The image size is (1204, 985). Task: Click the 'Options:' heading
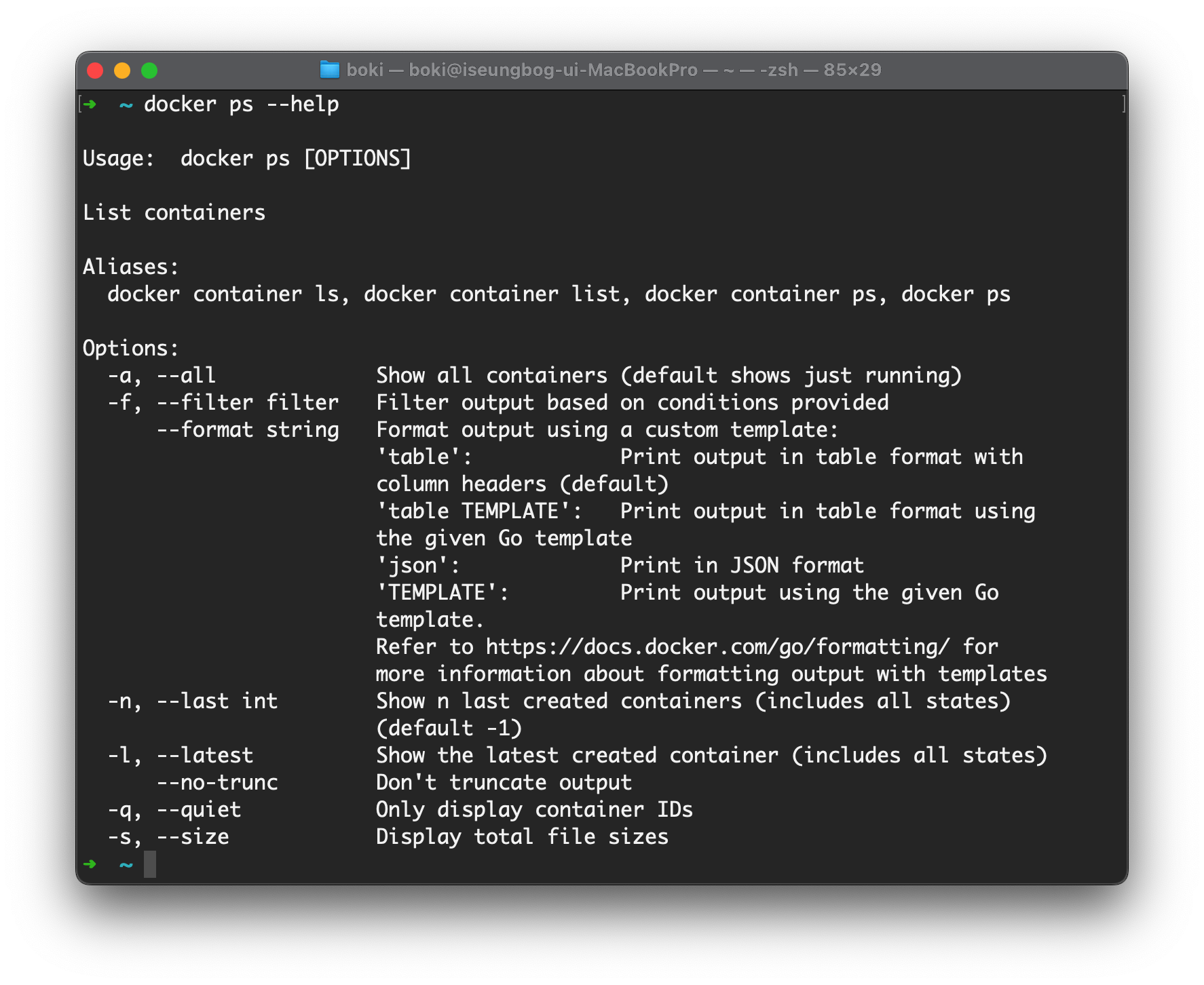pyautogui.click(x=131, y=349)
